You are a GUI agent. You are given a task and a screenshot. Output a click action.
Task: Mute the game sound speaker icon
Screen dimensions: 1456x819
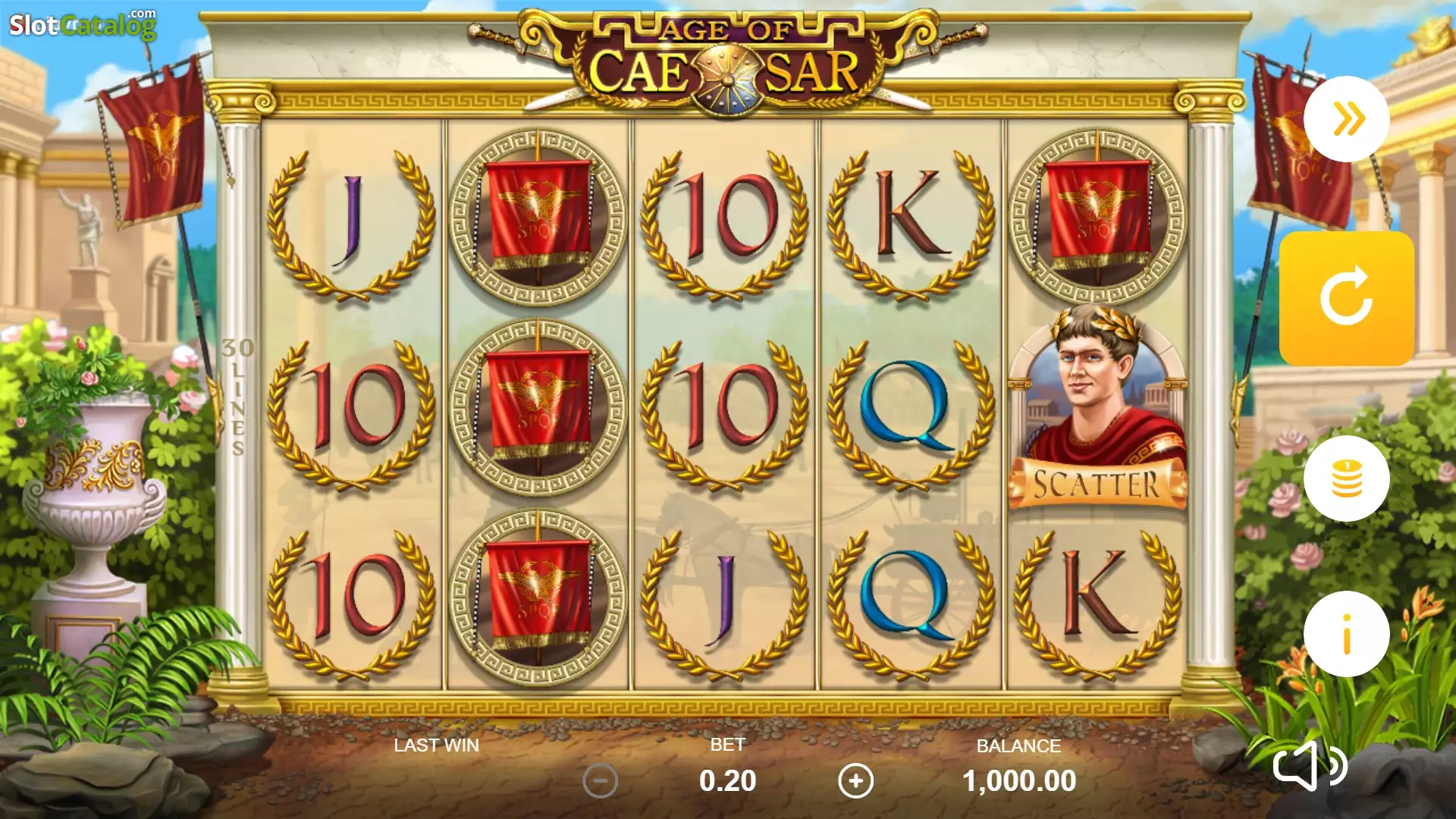(1309, 766)
